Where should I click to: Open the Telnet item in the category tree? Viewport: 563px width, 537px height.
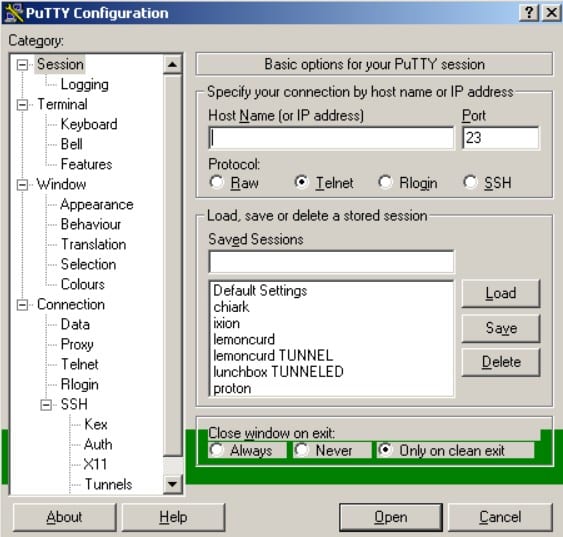(80, 364)
